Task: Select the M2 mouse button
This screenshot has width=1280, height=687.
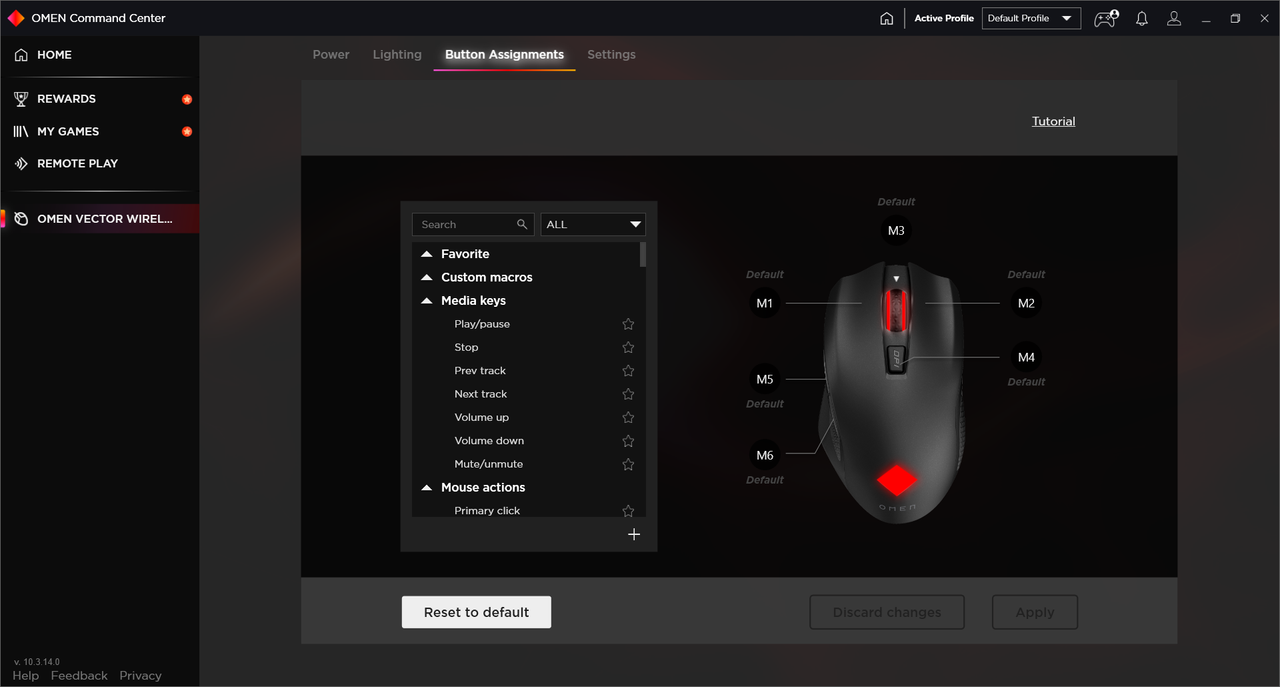Action: pyautogui.click(x=1026, y=303)
